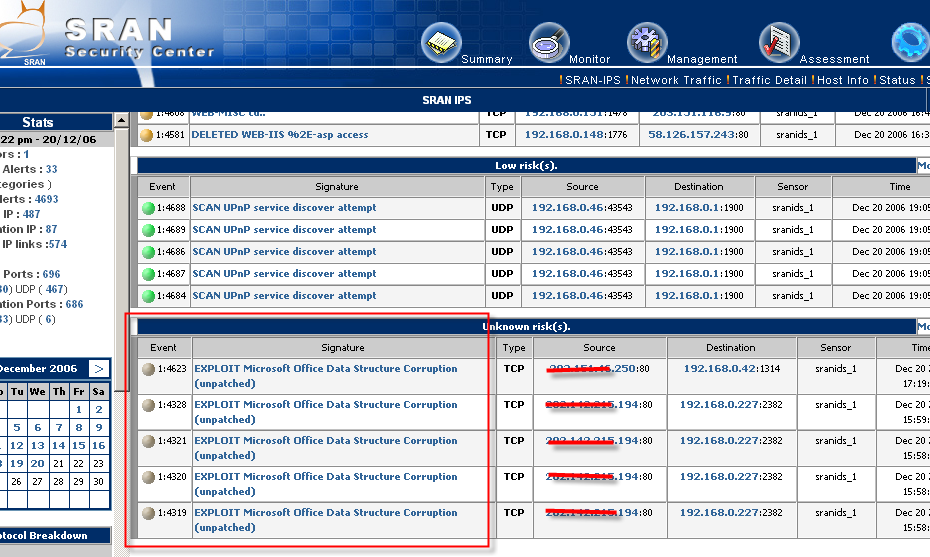Click gray status dot for event 1:4319
The width and height of the screenshot is (930, 557).
coord(148,513)
